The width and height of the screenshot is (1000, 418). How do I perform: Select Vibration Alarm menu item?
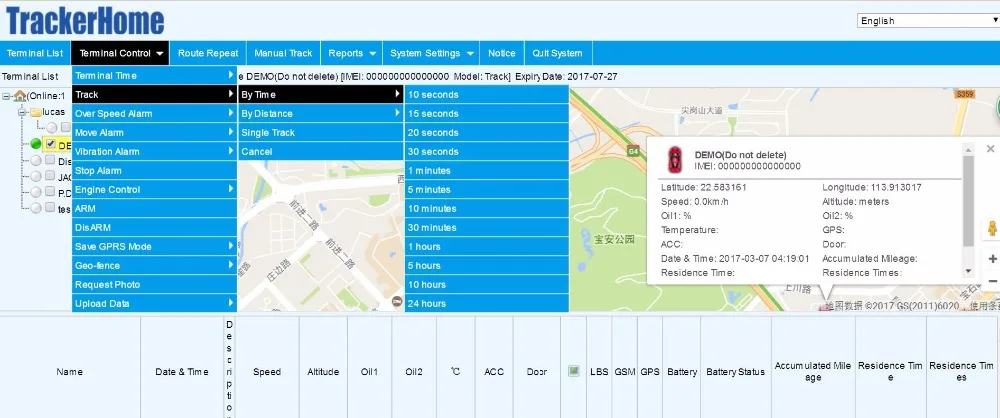coord(154,152)
